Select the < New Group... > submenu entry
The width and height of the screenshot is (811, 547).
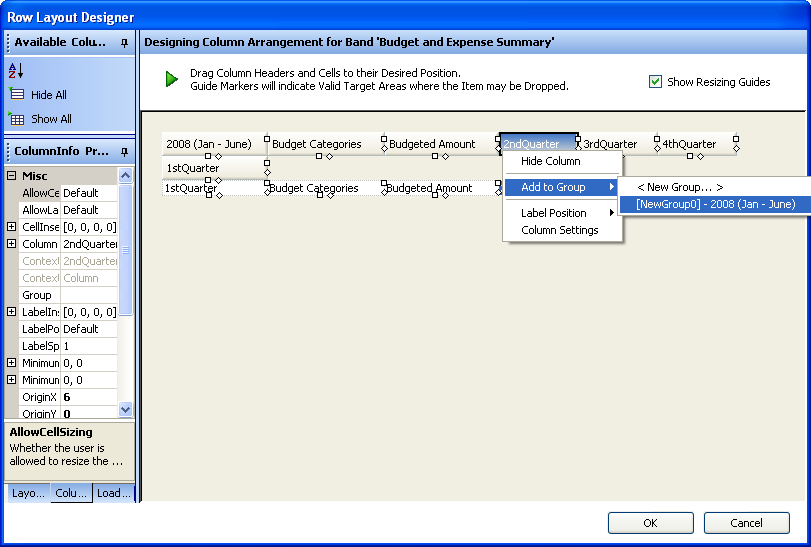click(x=680, y=187)
